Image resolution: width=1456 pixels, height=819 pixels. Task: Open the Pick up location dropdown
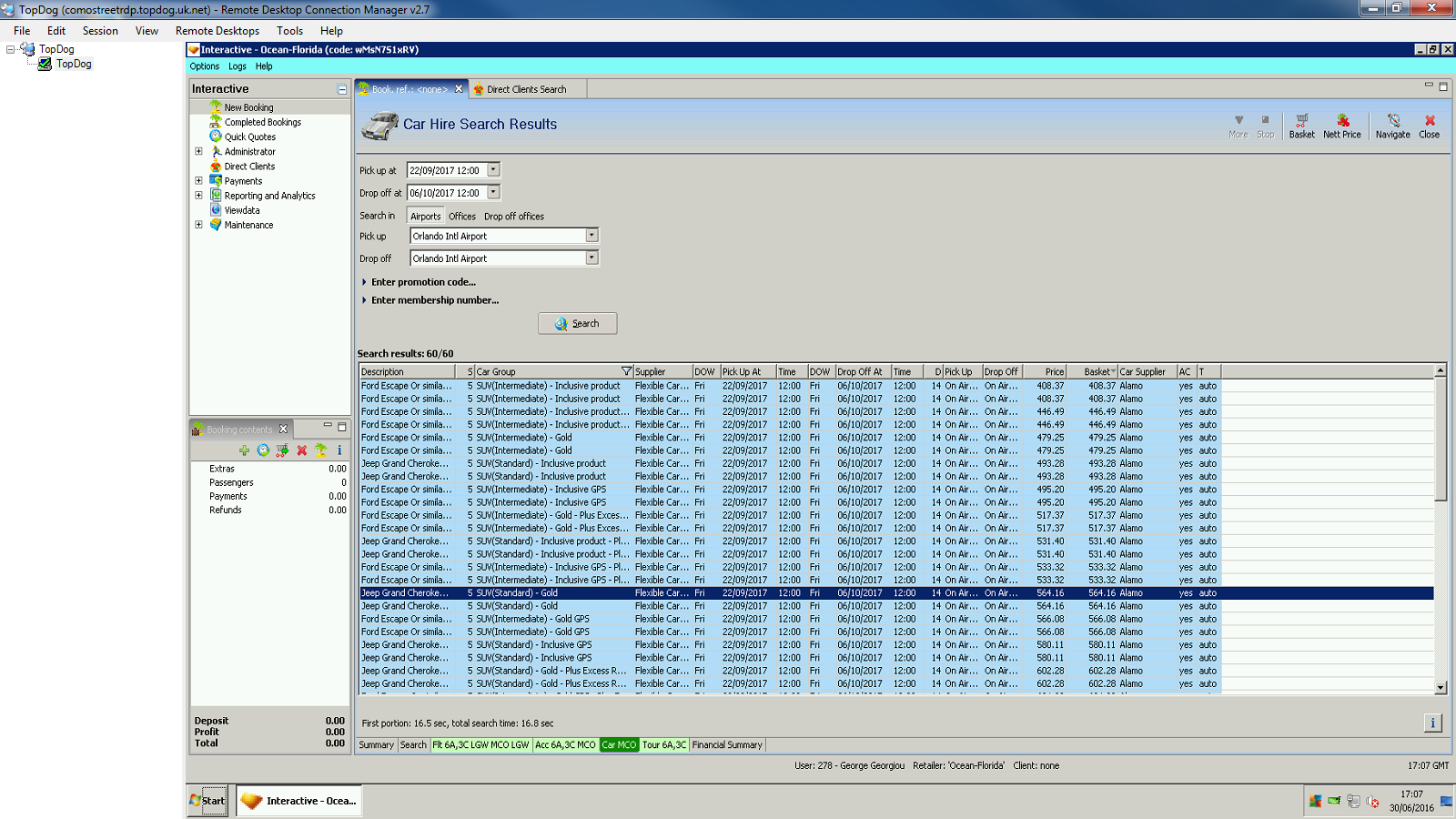591,236
